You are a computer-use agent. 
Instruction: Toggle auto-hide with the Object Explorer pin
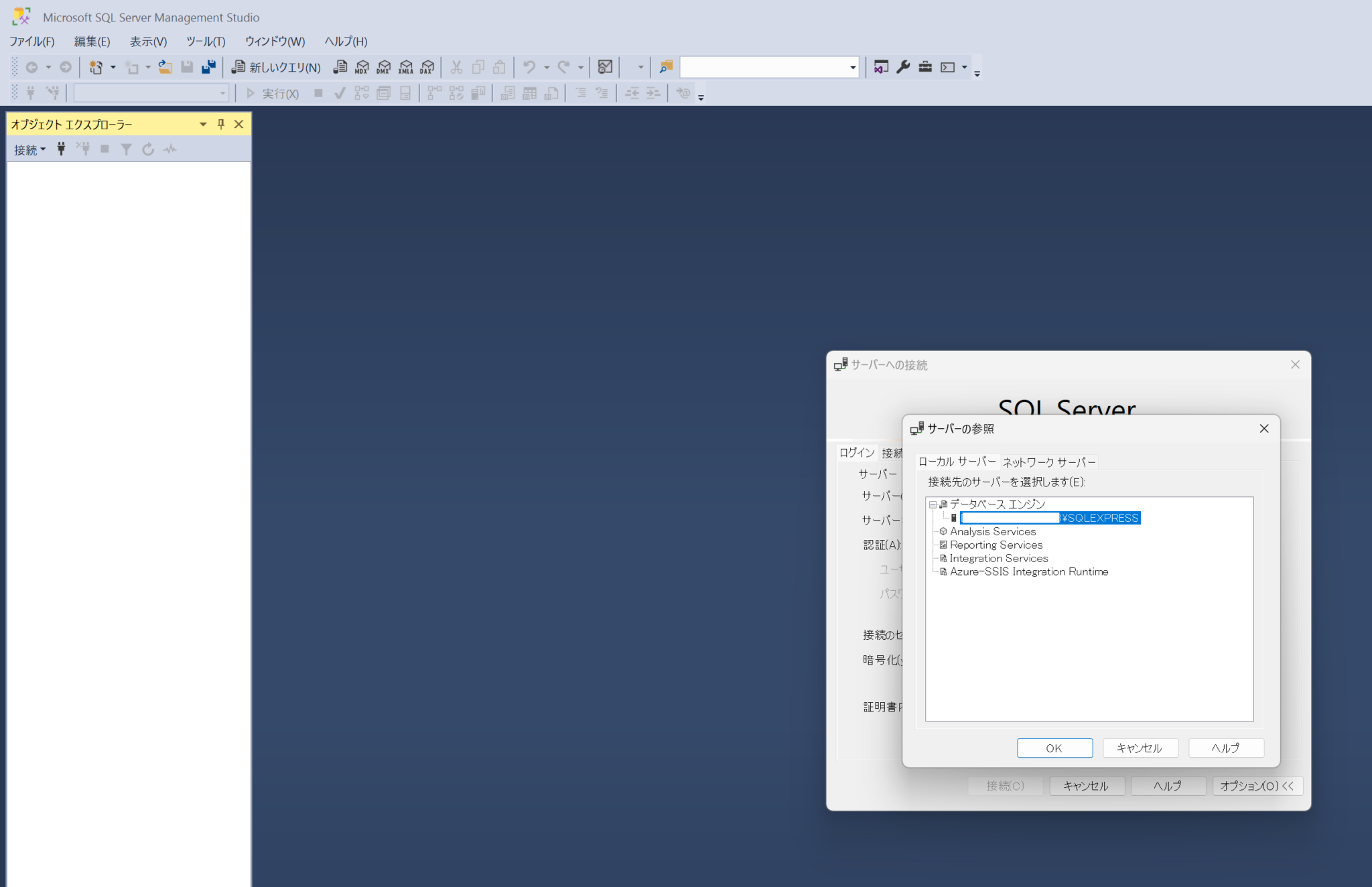point(220,124)
